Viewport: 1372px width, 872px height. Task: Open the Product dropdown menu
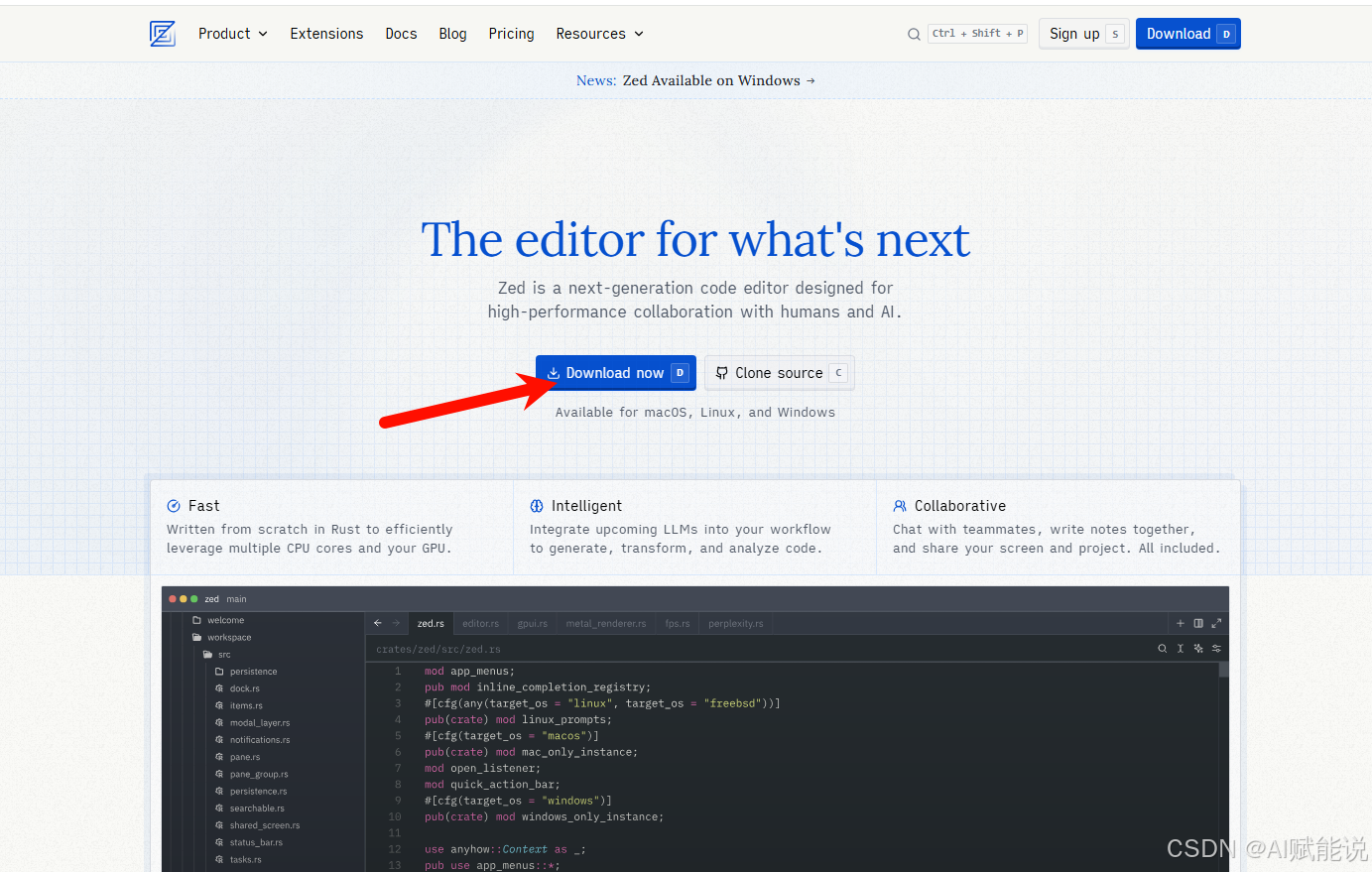[233, 34]
